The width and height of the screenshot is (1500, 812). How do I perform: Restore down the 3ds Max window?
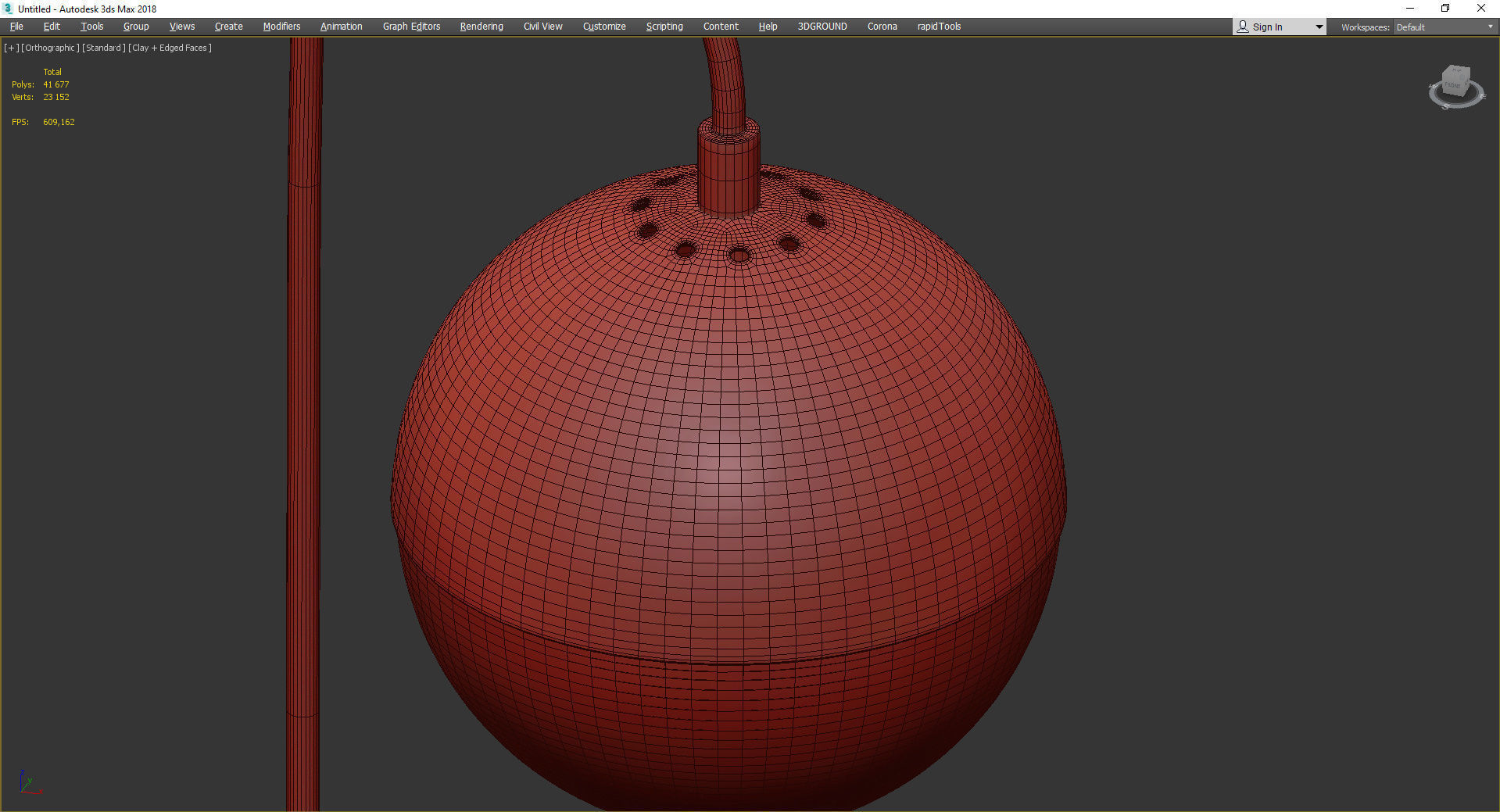1445,9
